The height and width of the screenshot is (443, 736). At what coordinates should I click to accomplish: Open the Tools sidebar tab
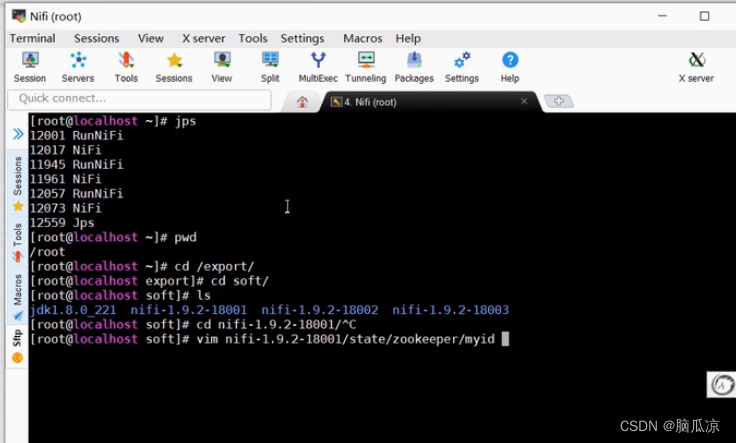[x=18, y=242]
